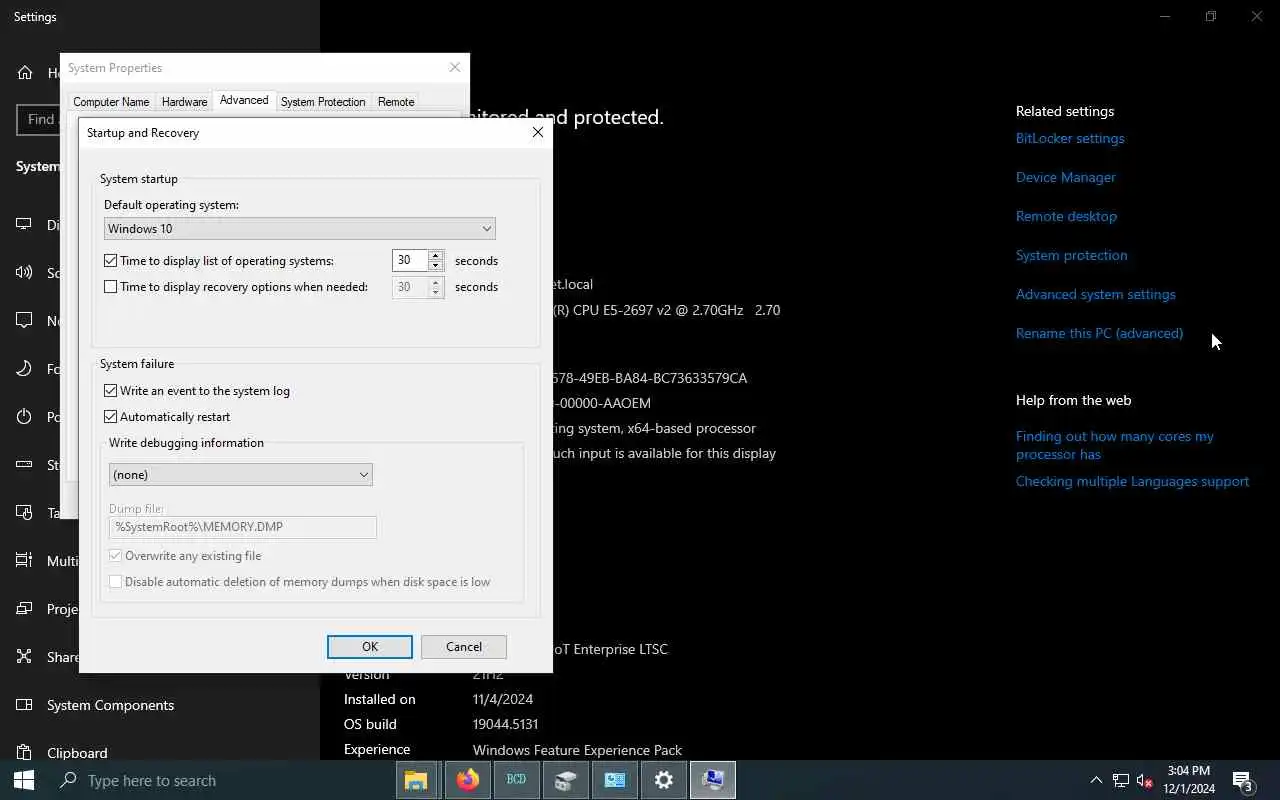The height and width of the screenshot is (800, 1280).
Task: Open Remote desktop link
Action: coord(1066,216)
